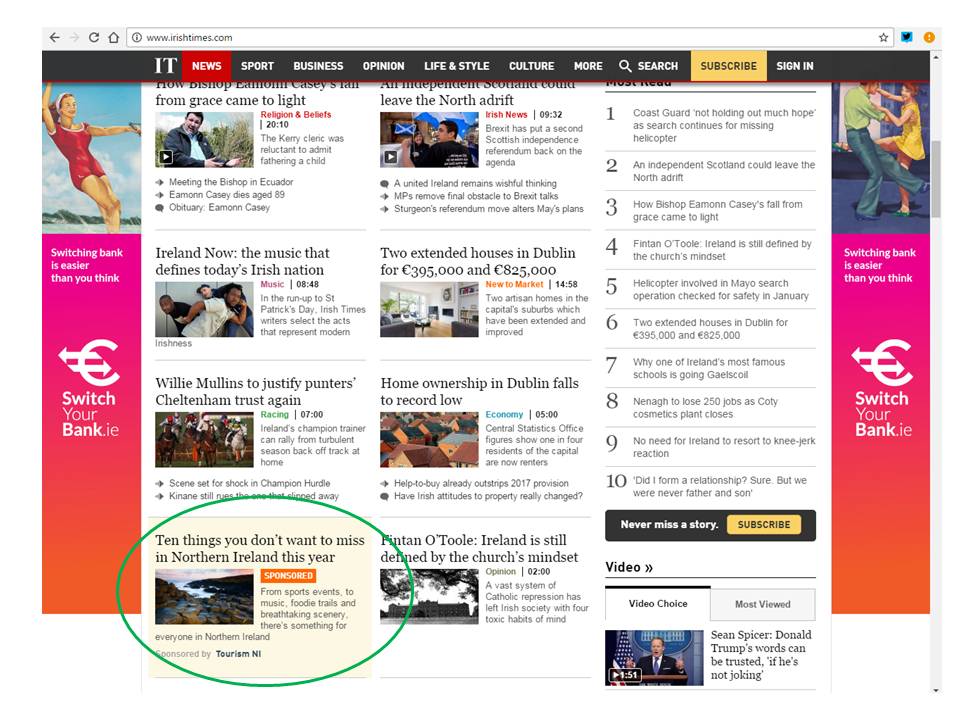Click the yellow SUBSCRIBE nav button

click(x=729, y=66)
